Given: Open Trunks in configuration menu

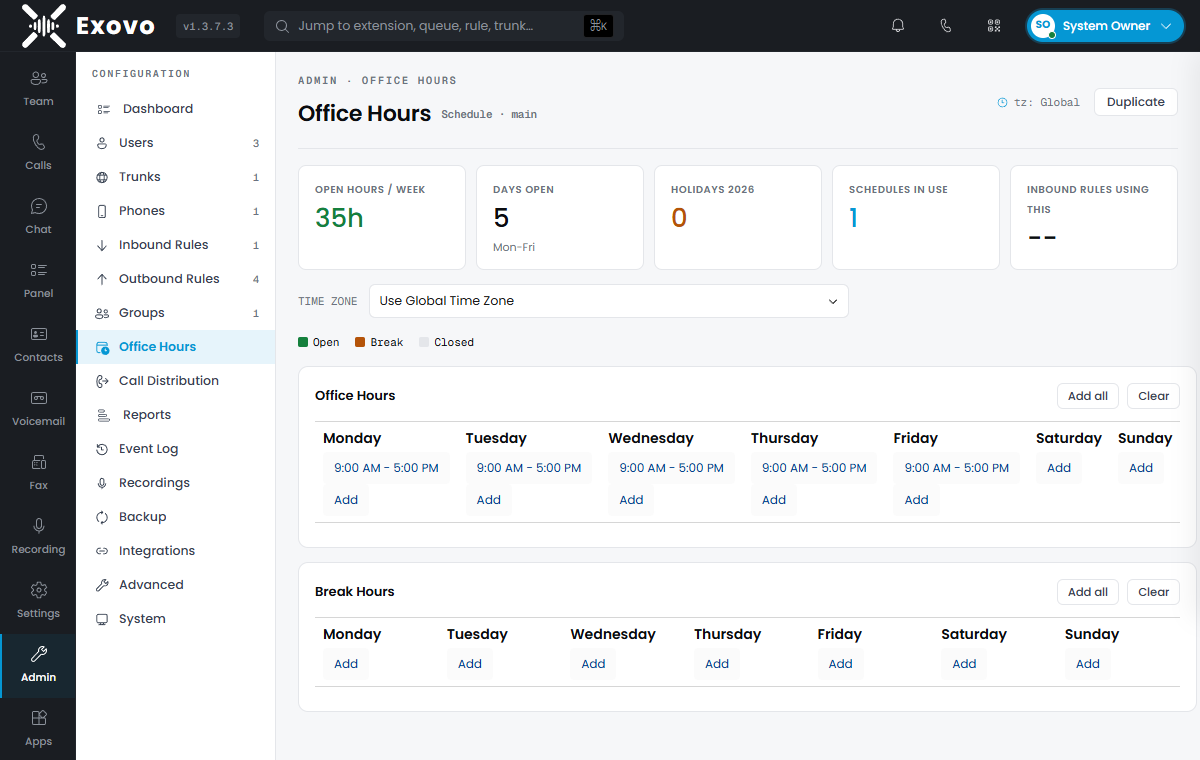Looking at the screenshot, I should pyautogui.click(x=175, y=177).
